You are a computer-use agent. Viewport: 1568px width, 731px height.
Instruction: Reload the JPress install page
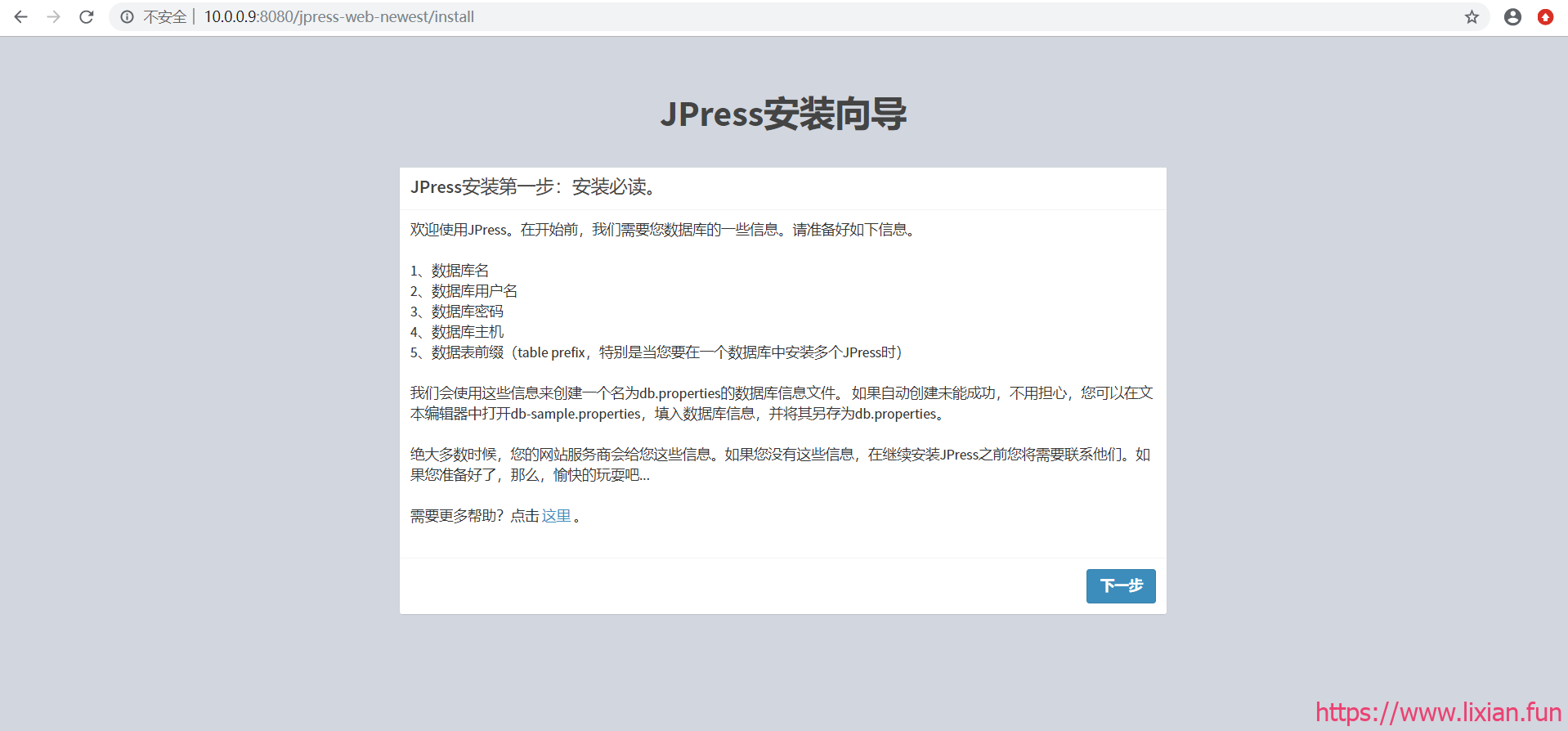(x=87, y=16)
